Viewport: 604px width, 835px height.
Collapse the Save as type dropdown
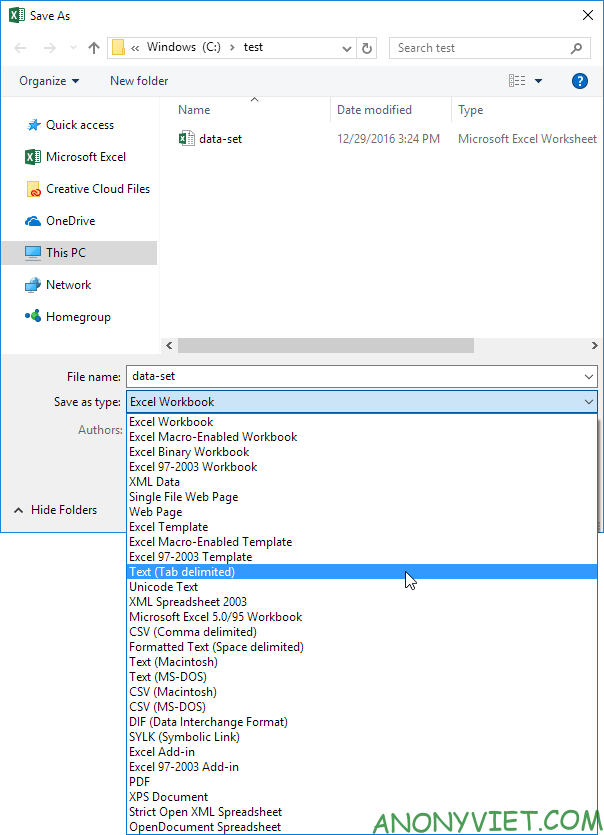587,402
